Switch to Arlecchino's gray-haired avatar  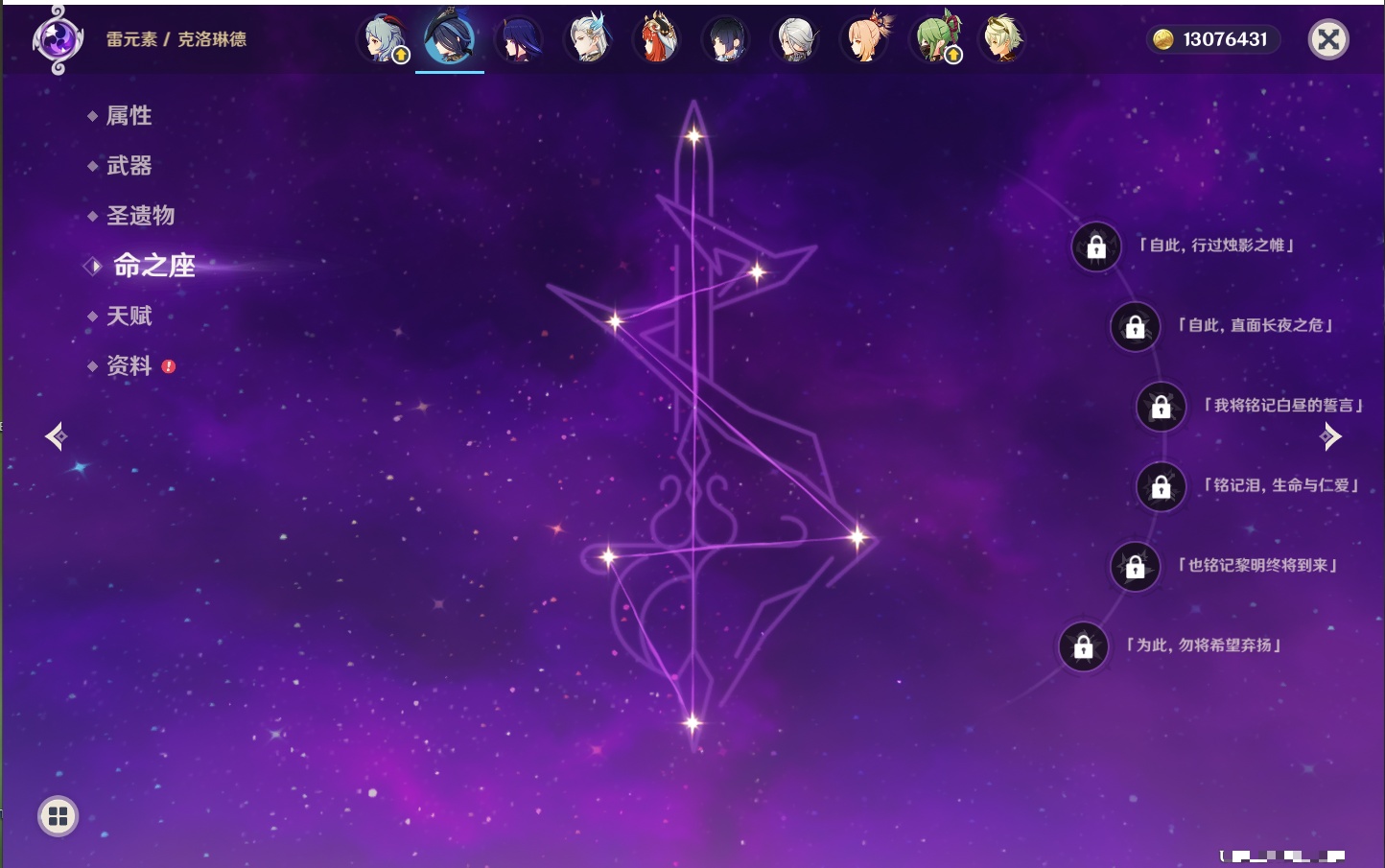[x=795, y=39]
